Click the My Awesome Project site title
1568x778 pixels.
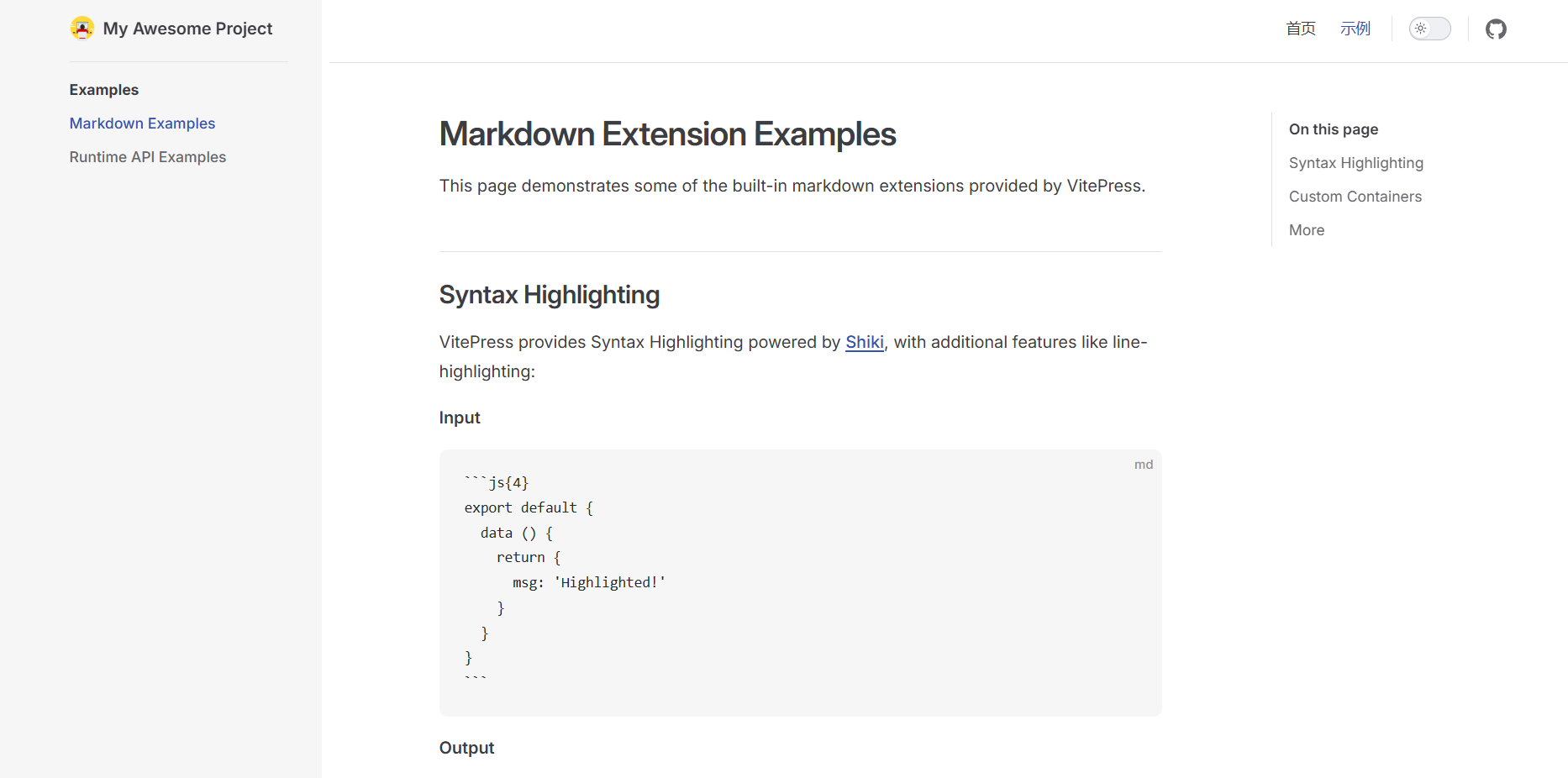click(x=187, y=29)
